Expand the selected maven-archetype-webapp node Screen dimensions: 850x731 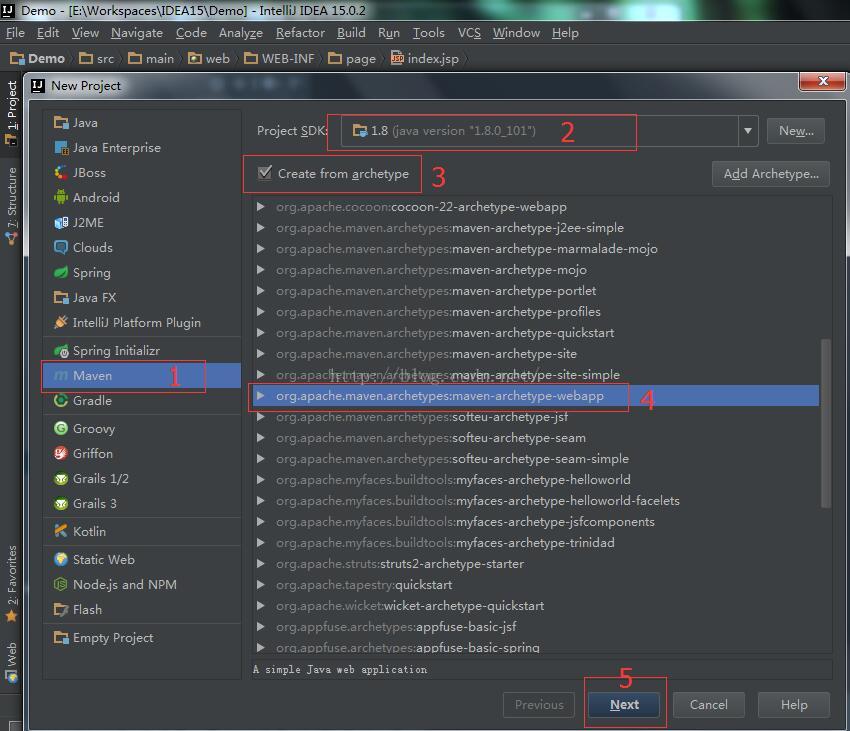261,396
